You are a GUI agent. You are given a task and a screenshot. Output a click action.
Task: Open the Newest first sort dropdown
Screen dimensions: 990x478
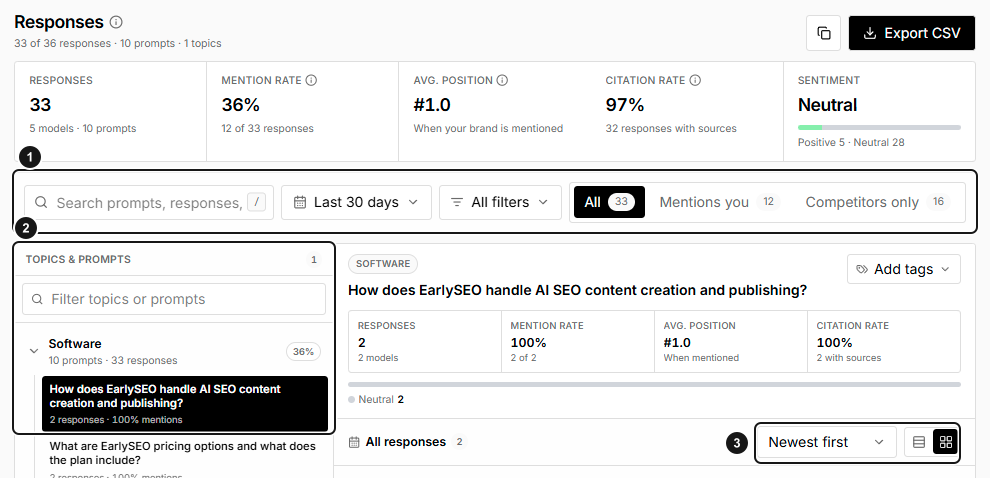coord(826,442)
